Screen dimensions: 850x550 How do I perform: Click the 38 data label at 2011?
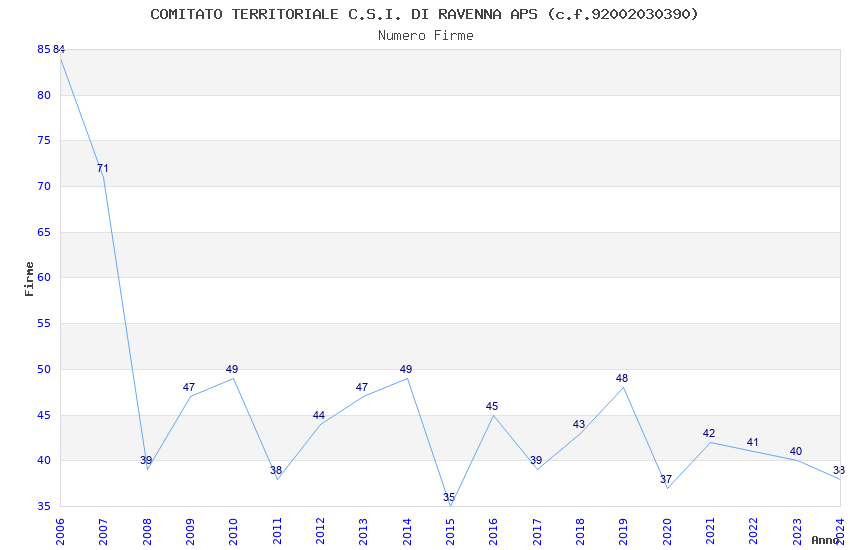(x=276, y=471)
